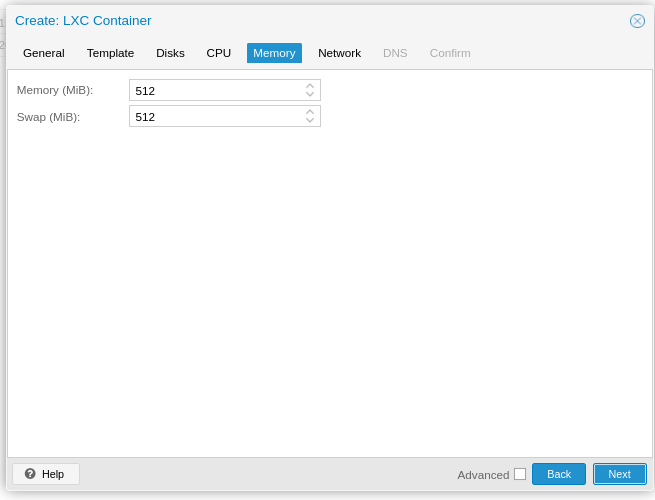
Task: Click the active Memory tab
Action: [274, 53]
